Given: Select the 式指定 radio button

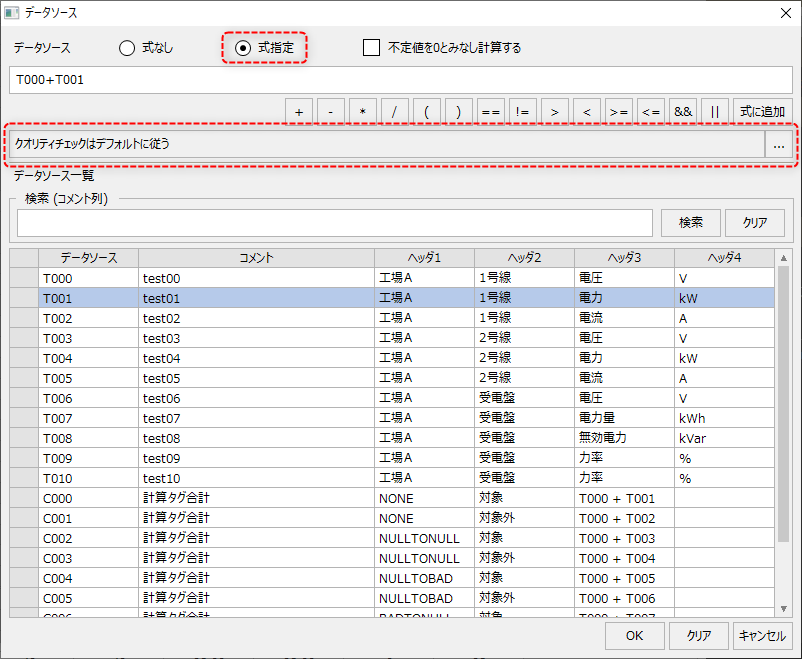Looking at the screenshot, I should 243,48.
